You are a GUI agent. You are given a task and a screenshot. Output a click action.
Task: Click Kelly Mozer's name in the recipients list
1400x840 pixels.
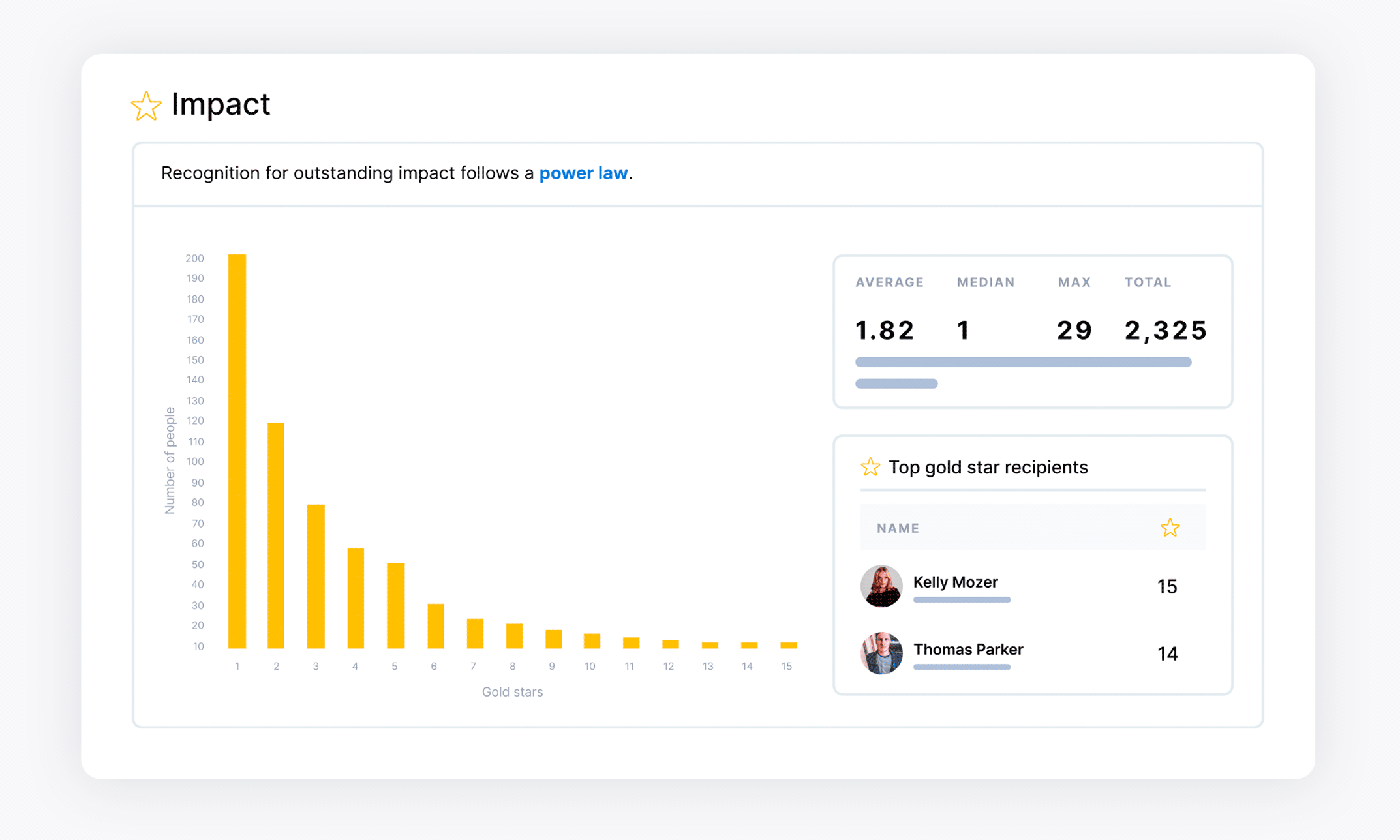click(955, 582)
